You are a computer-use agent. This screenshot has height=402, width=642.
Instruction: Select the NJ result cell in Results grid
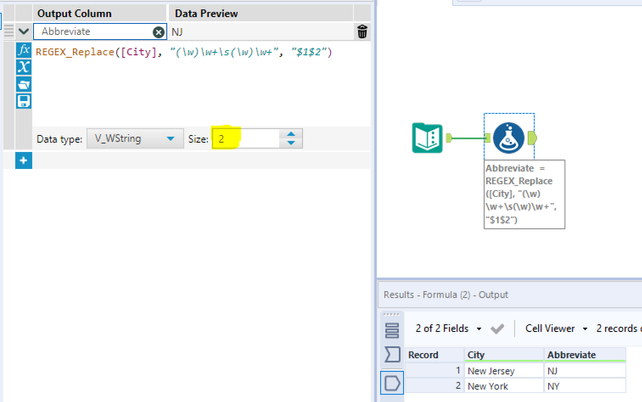coord(585,371)
